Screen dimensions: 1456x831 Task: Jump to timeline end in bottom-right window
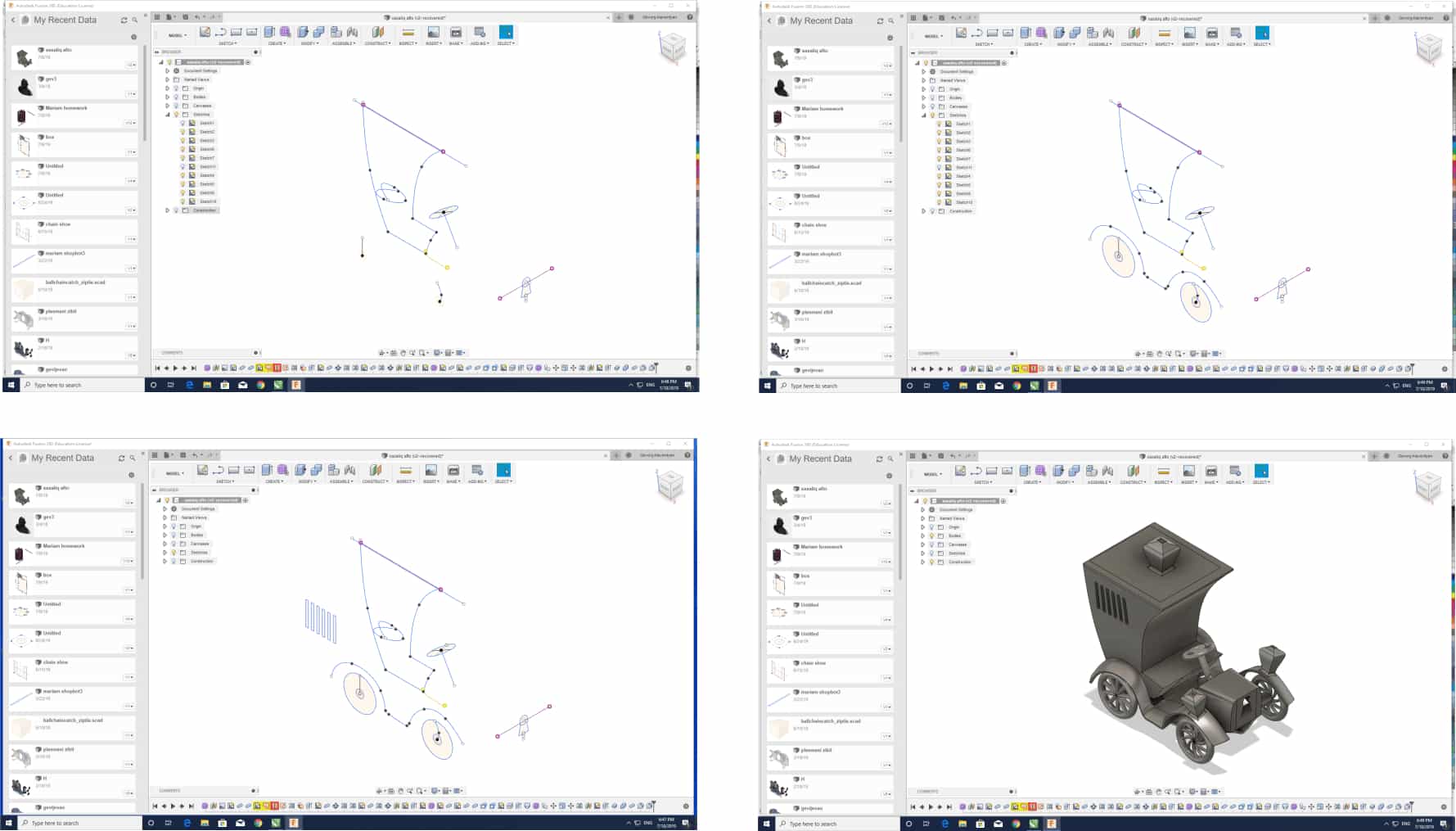(949, 806)
